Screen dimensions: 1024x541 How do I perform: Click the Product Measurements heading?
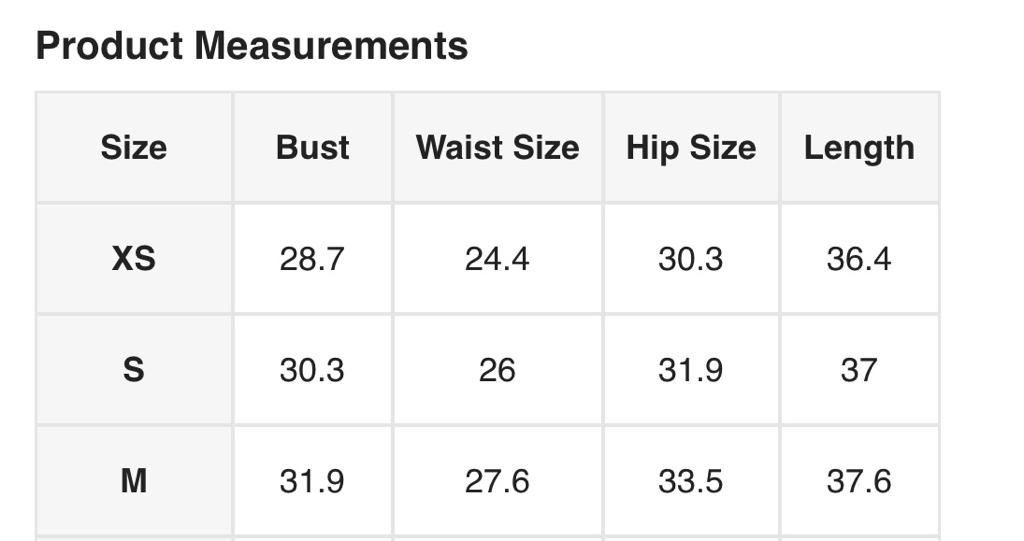(x=252, y=46)
